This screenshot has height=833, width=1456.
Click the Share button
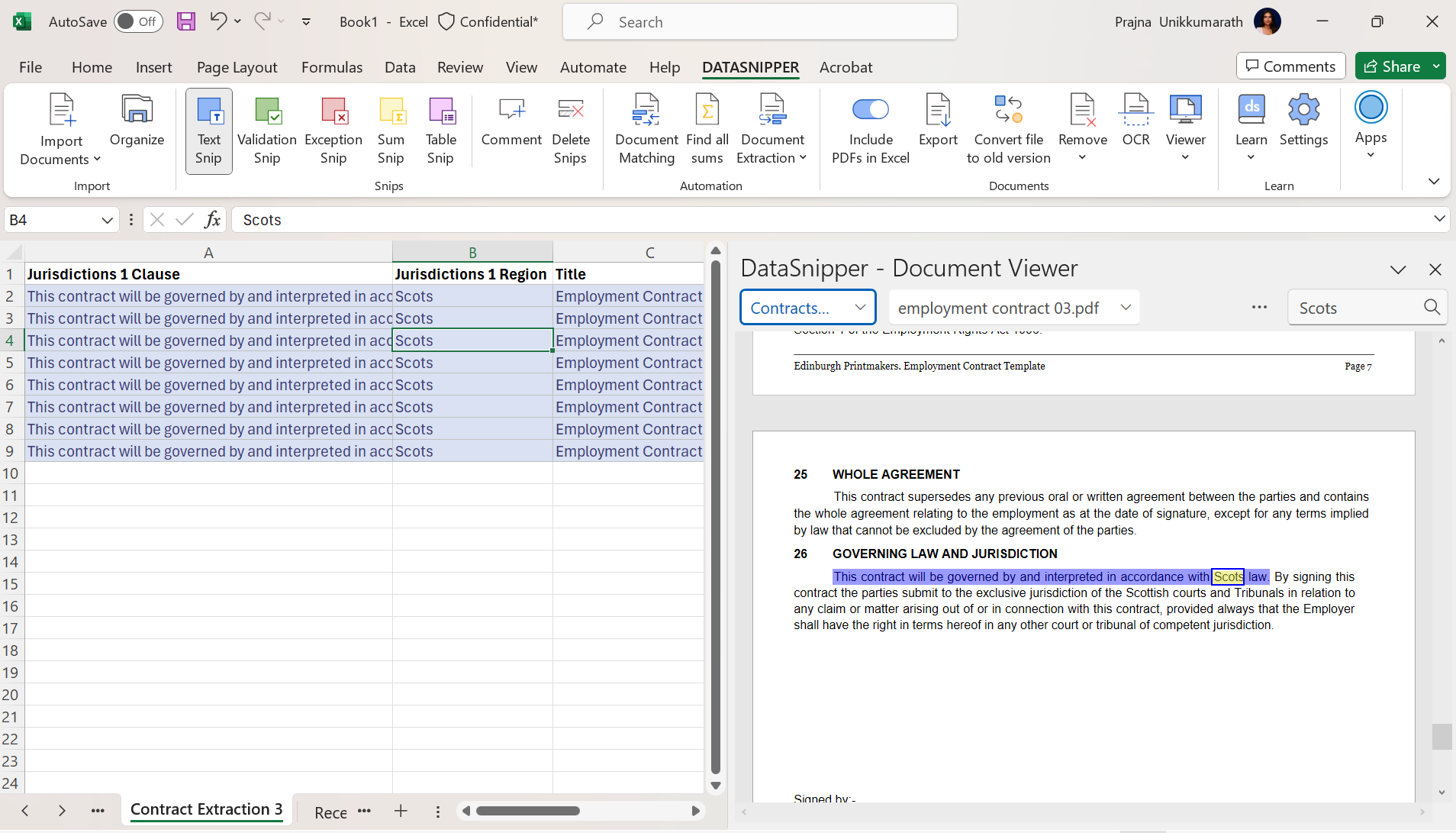tap(1393, 66)
